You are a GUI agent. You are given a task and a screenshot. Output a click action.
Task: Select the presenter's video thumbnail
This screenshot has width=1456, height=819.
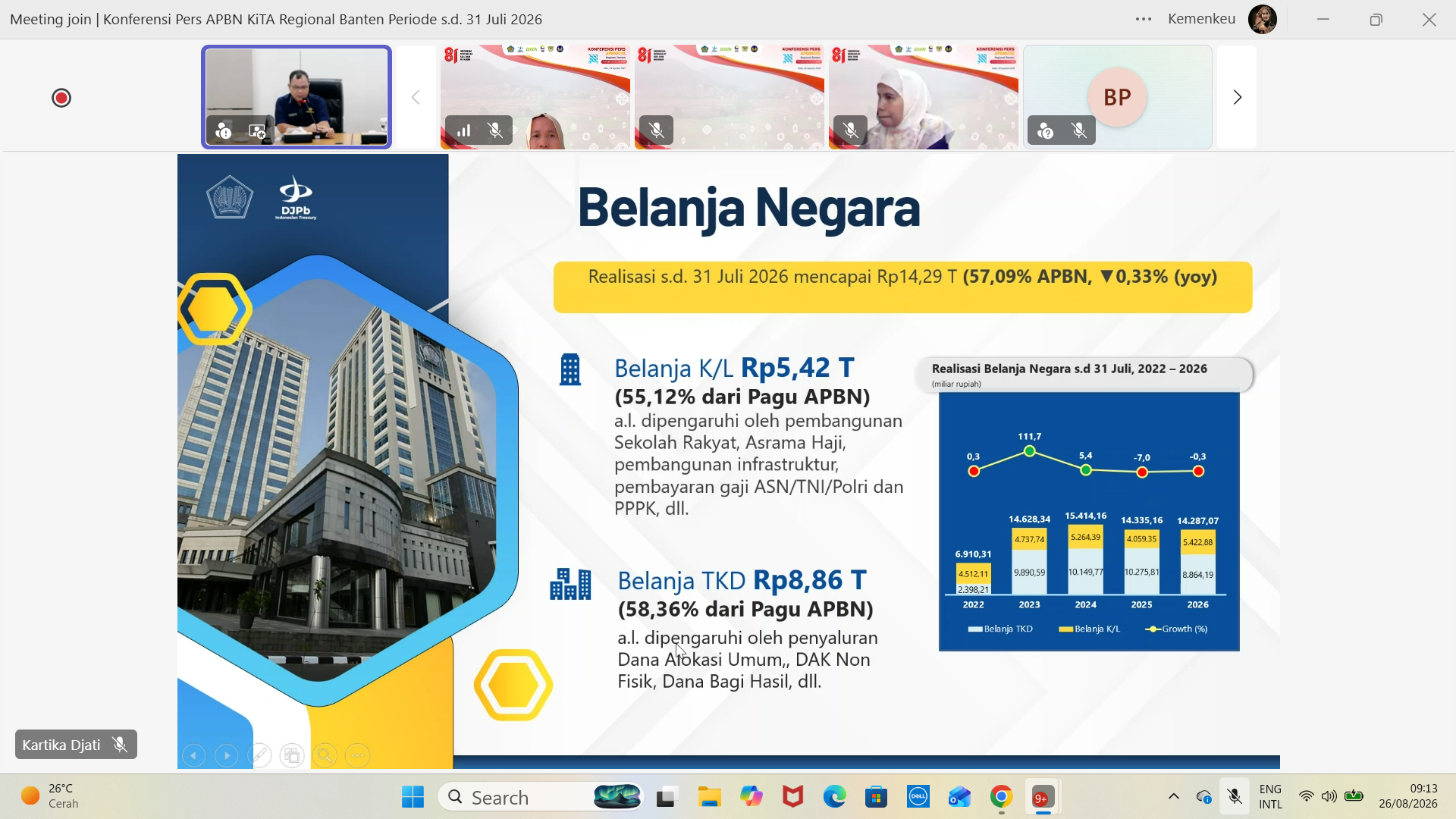(297, 97)
